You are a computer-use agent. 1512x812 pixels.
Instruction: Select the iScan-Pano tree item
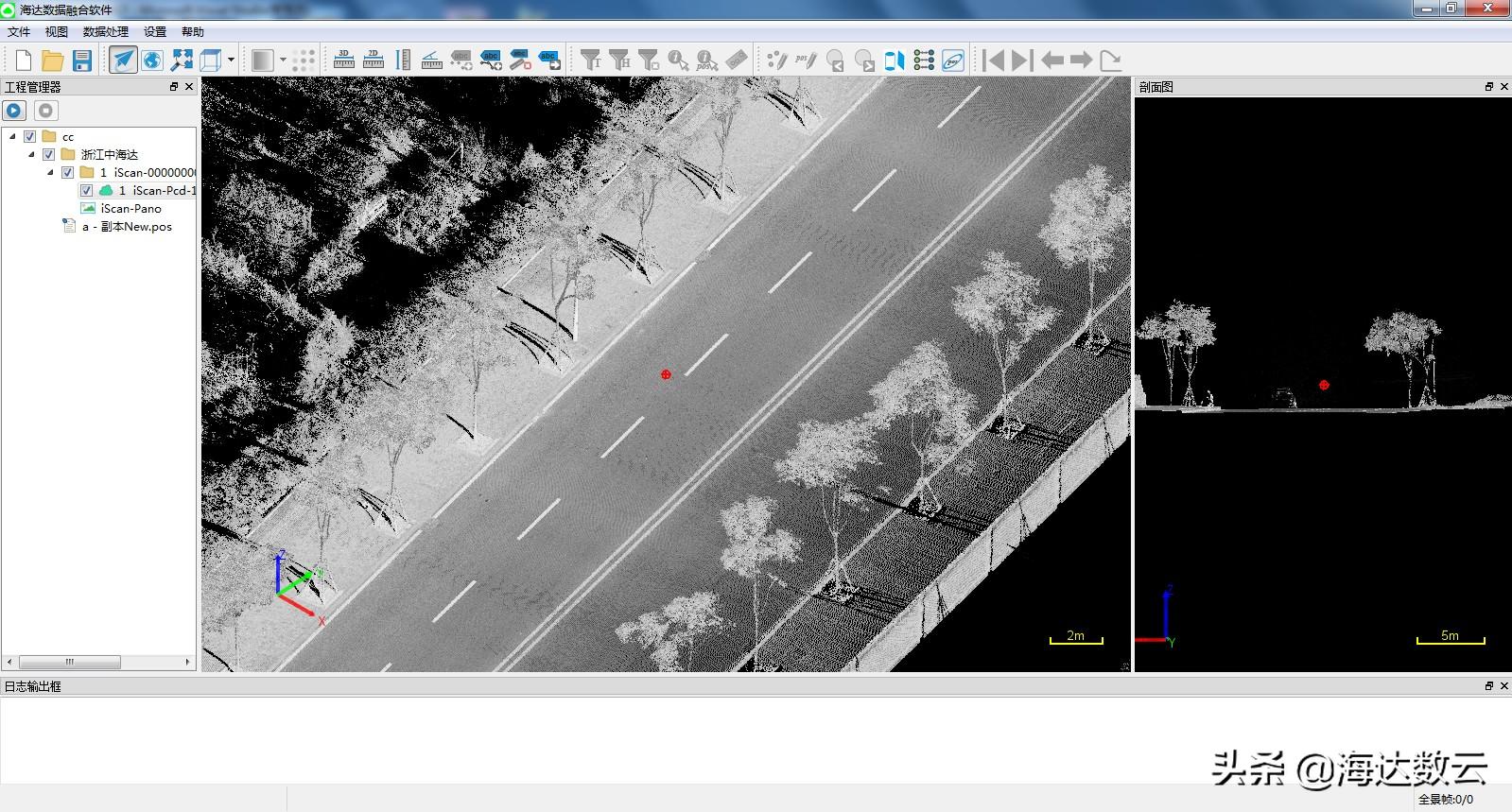(x=130, y=208)
